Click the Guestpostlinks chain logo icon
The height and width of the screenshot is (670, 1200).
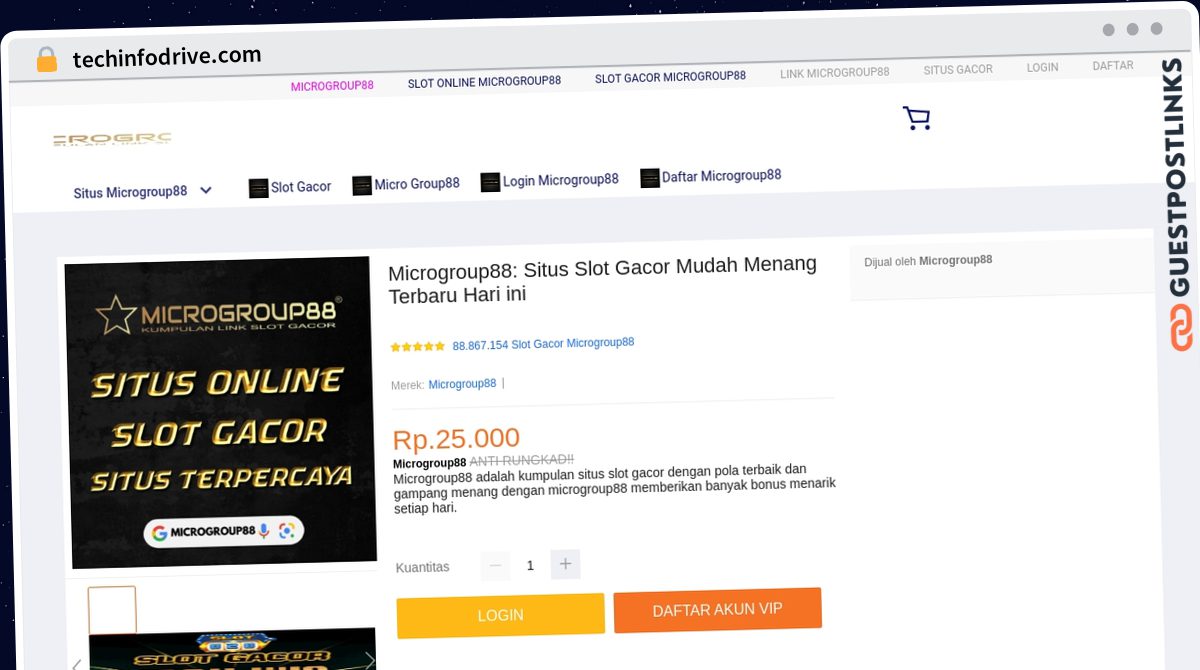[1181, 328]
